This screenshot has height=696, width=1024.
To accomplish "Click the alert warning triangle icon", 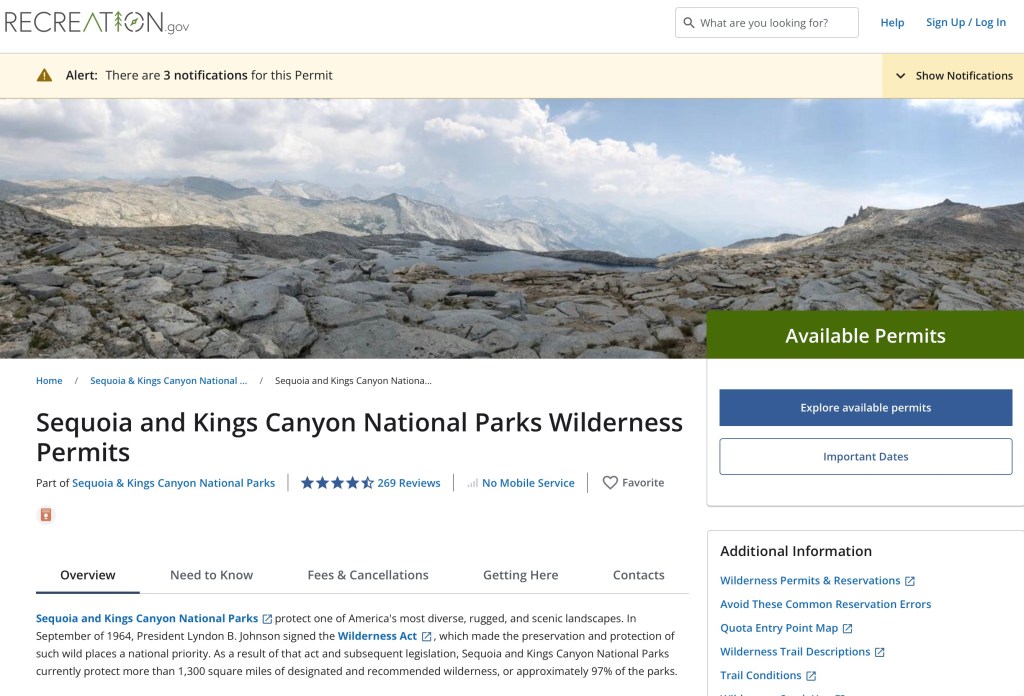I will pos(44,75).
